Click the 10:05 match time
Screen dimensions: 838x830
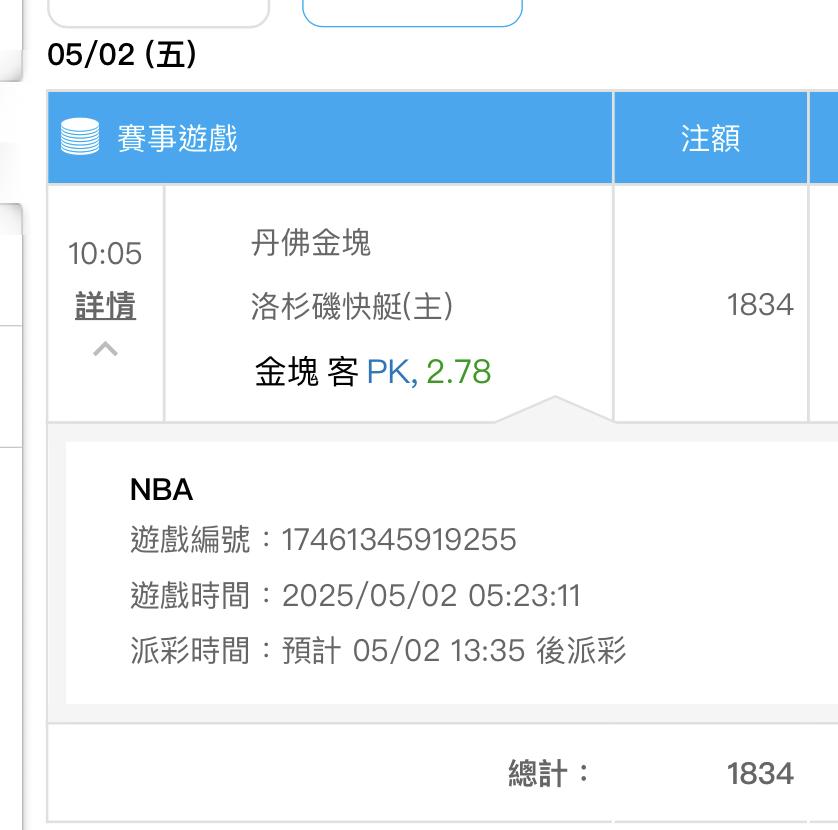105,254
